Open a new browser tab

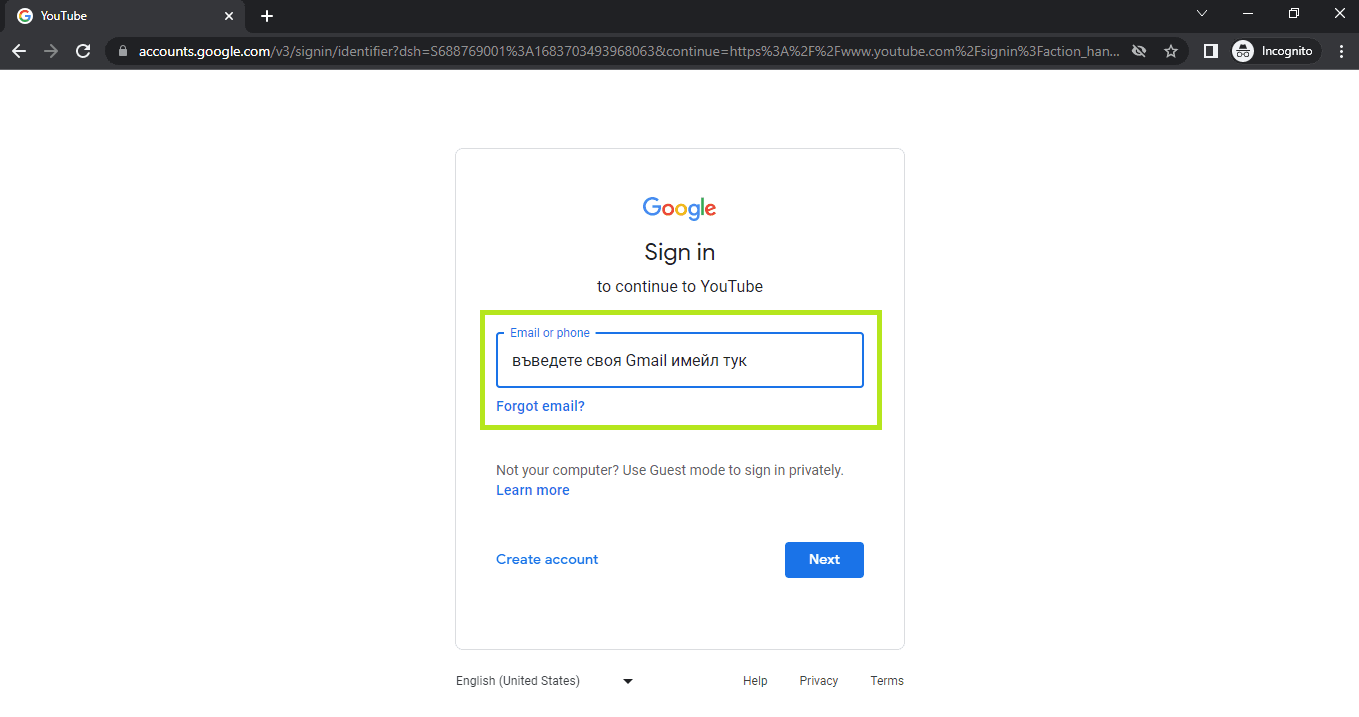point(267,16)
